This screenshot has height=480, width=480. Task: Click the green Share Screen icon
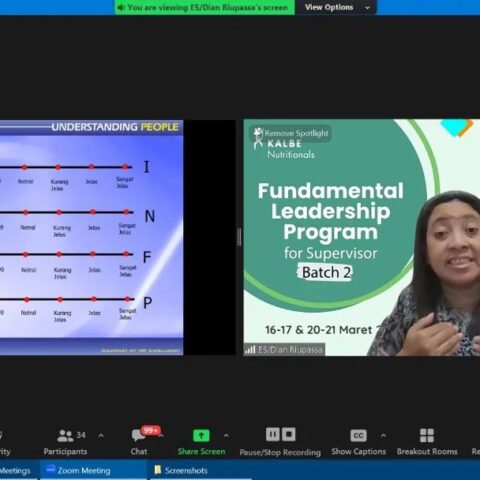point(201,435)
